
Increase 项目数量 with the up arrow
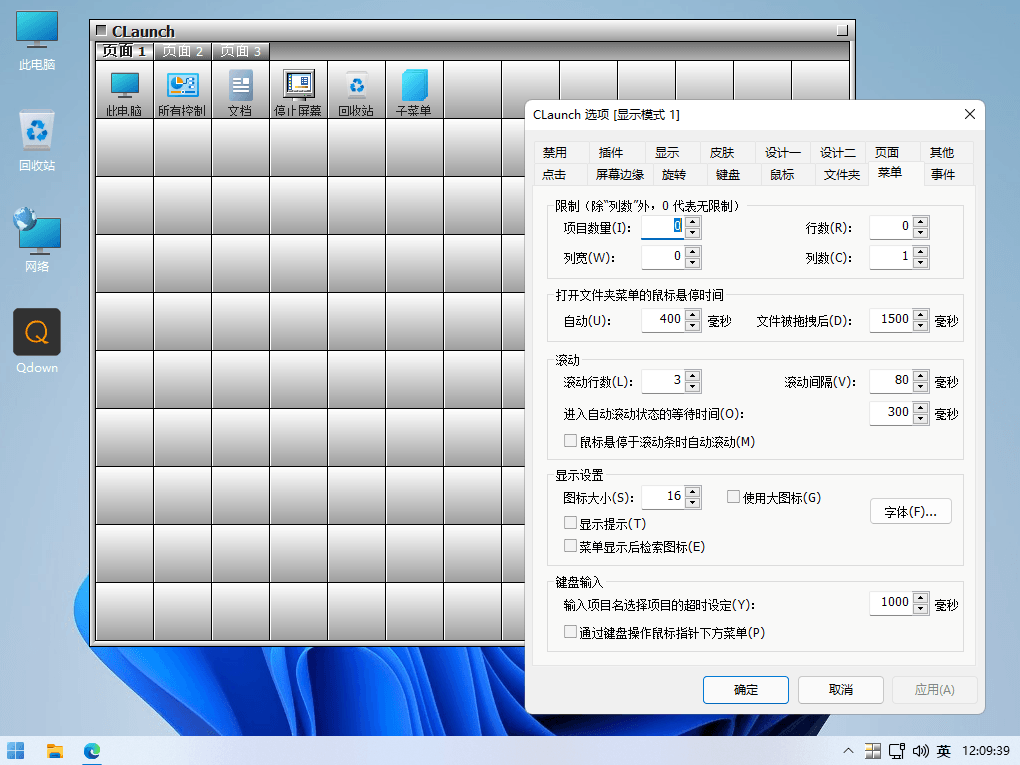coord(693,222)
